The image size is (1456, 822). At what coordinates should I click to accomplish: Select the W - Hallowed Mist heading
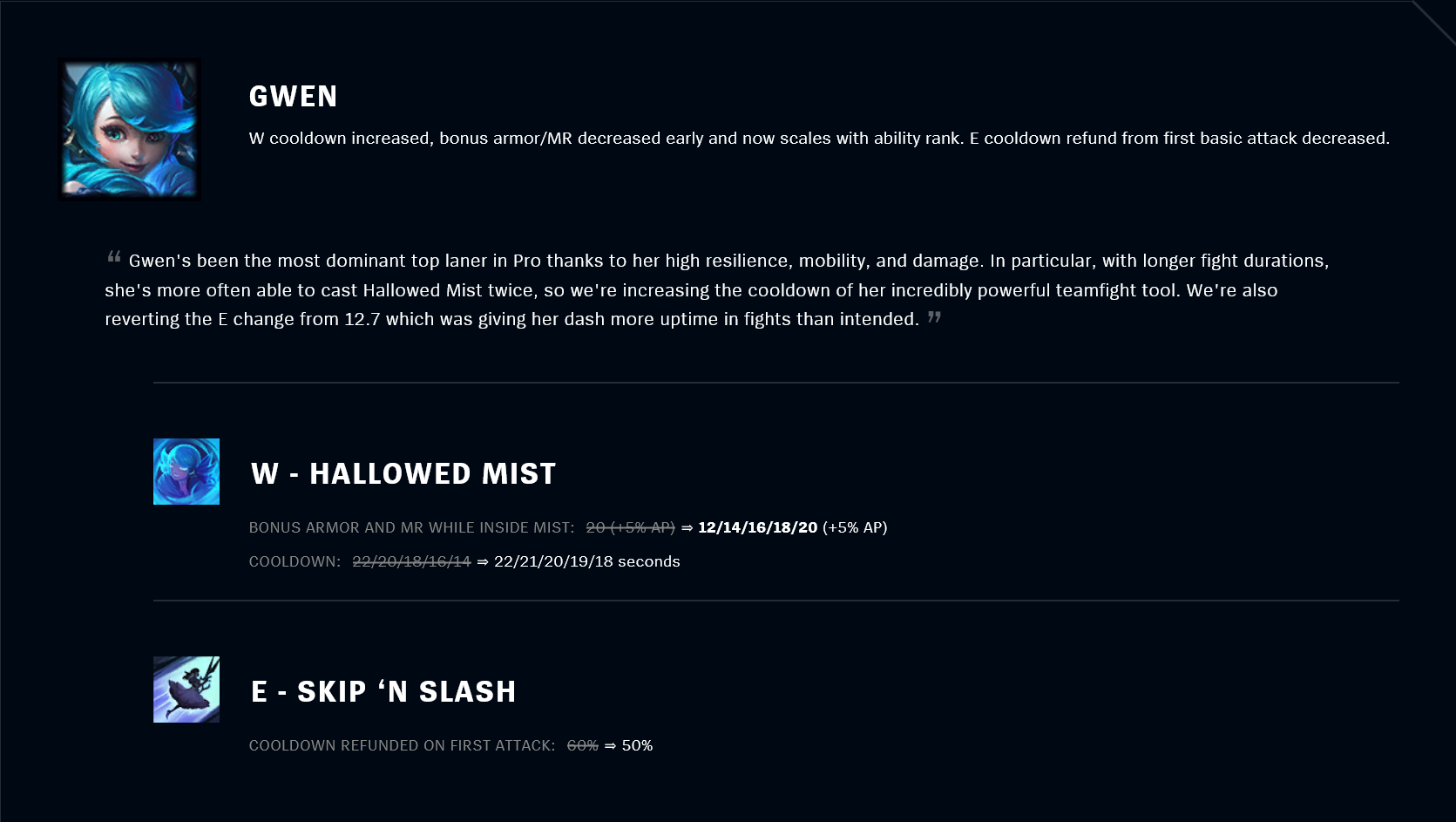403,473
